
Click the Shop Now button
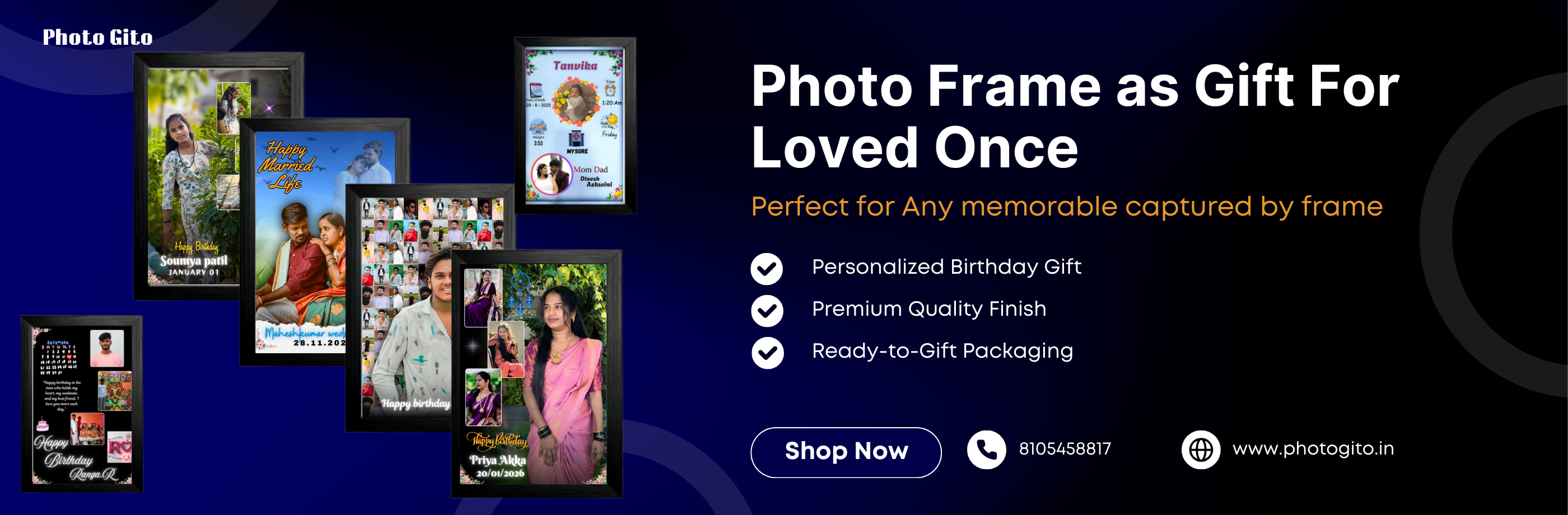coord(846,452)
